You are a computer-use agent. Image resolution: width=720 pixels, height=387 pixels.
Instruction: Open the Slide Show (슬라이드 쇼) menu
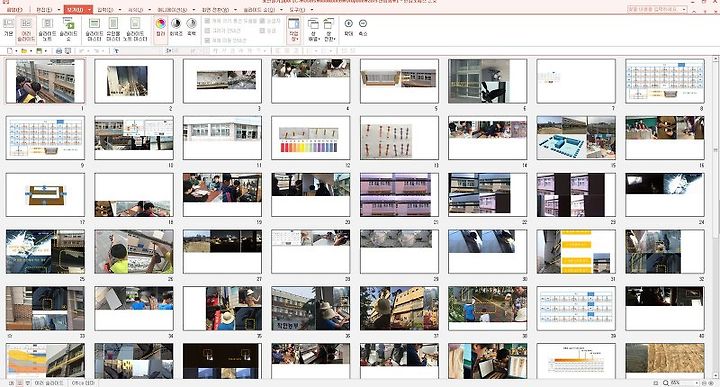click(x=259, y=10)
